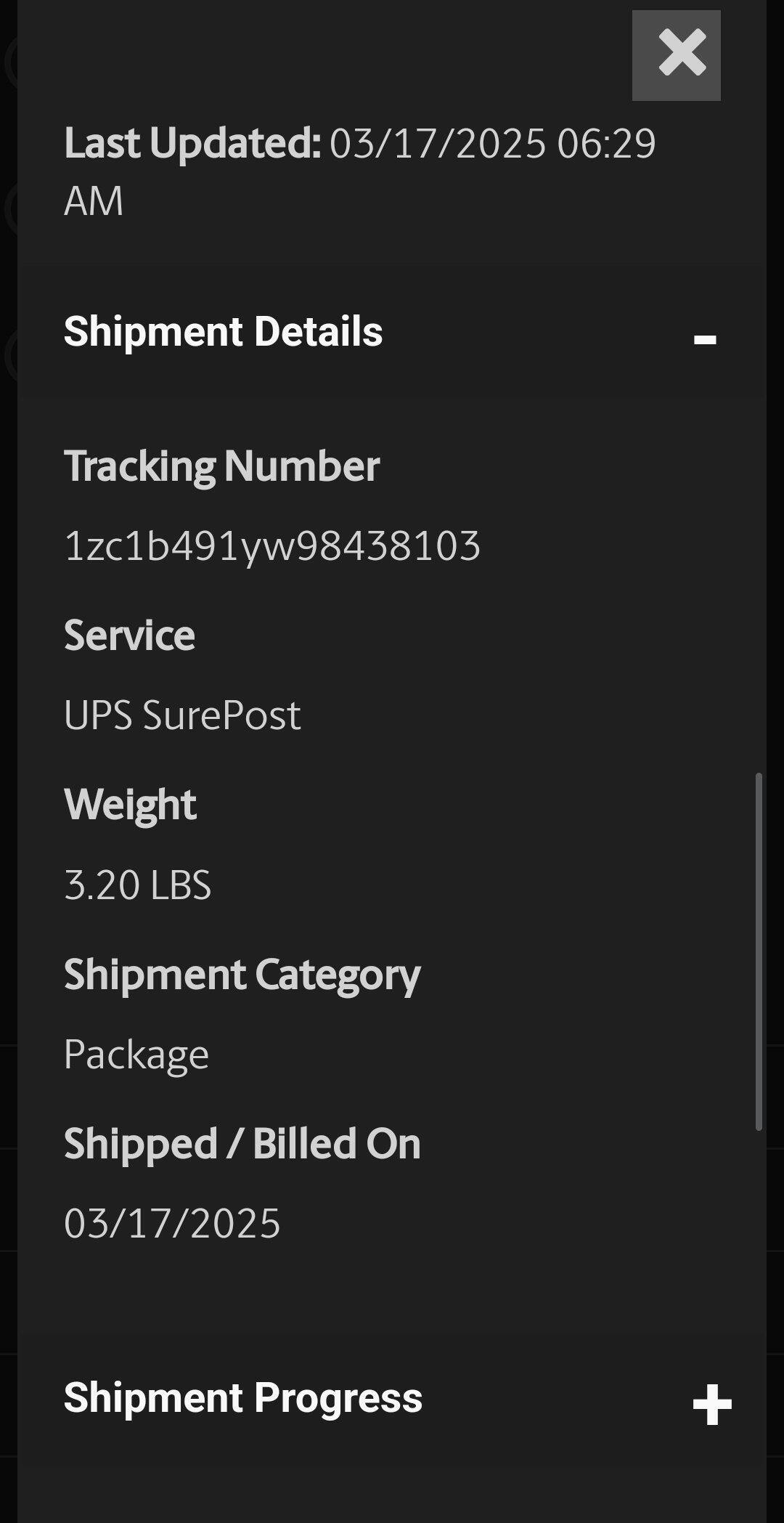Image resolution: width=784 pixels, height=1523 pixels.
Task: Select the UPS SurePost service value
Action: 181,715
